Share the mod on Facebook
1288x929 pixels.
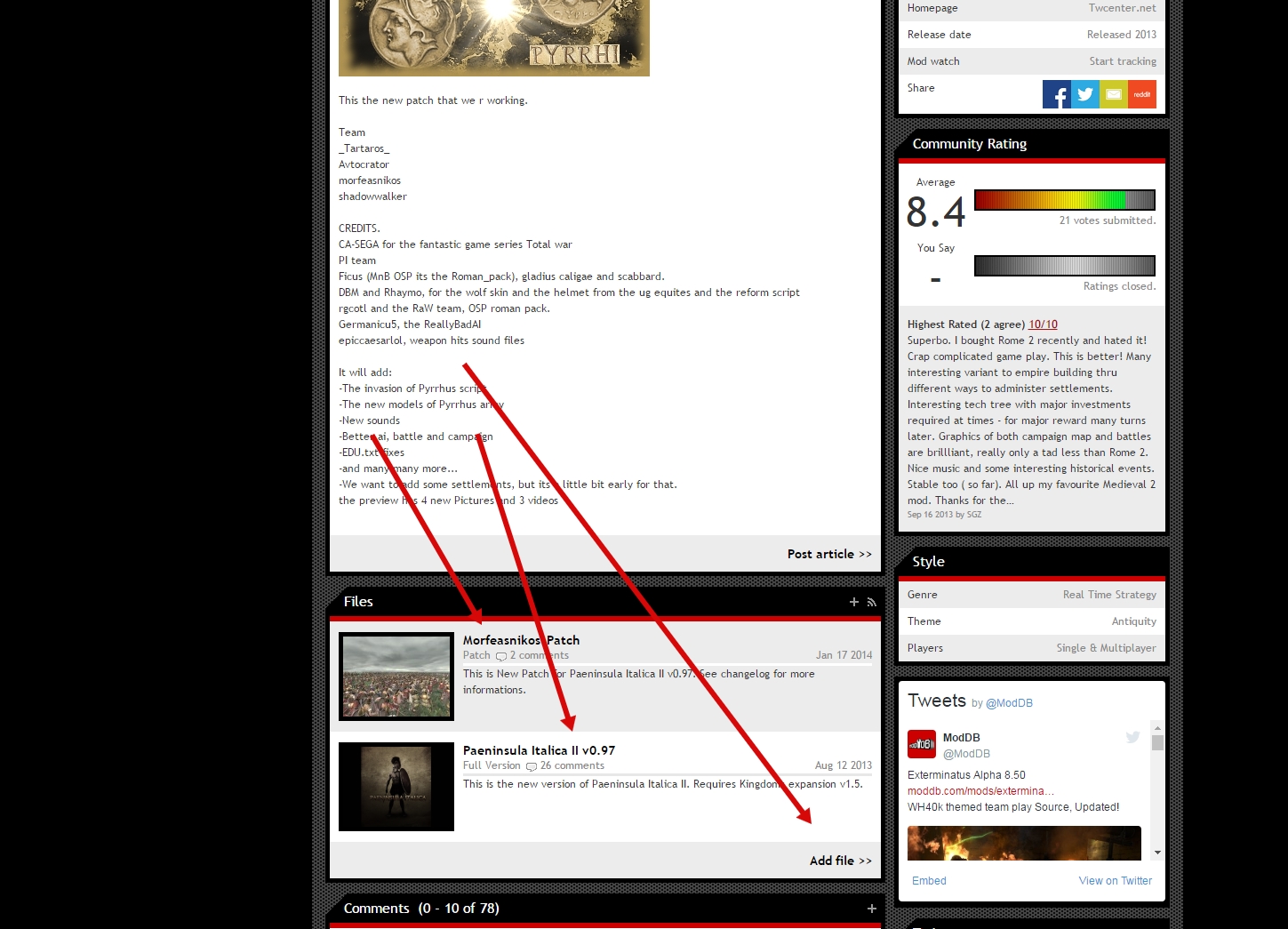coord(1056,94)
